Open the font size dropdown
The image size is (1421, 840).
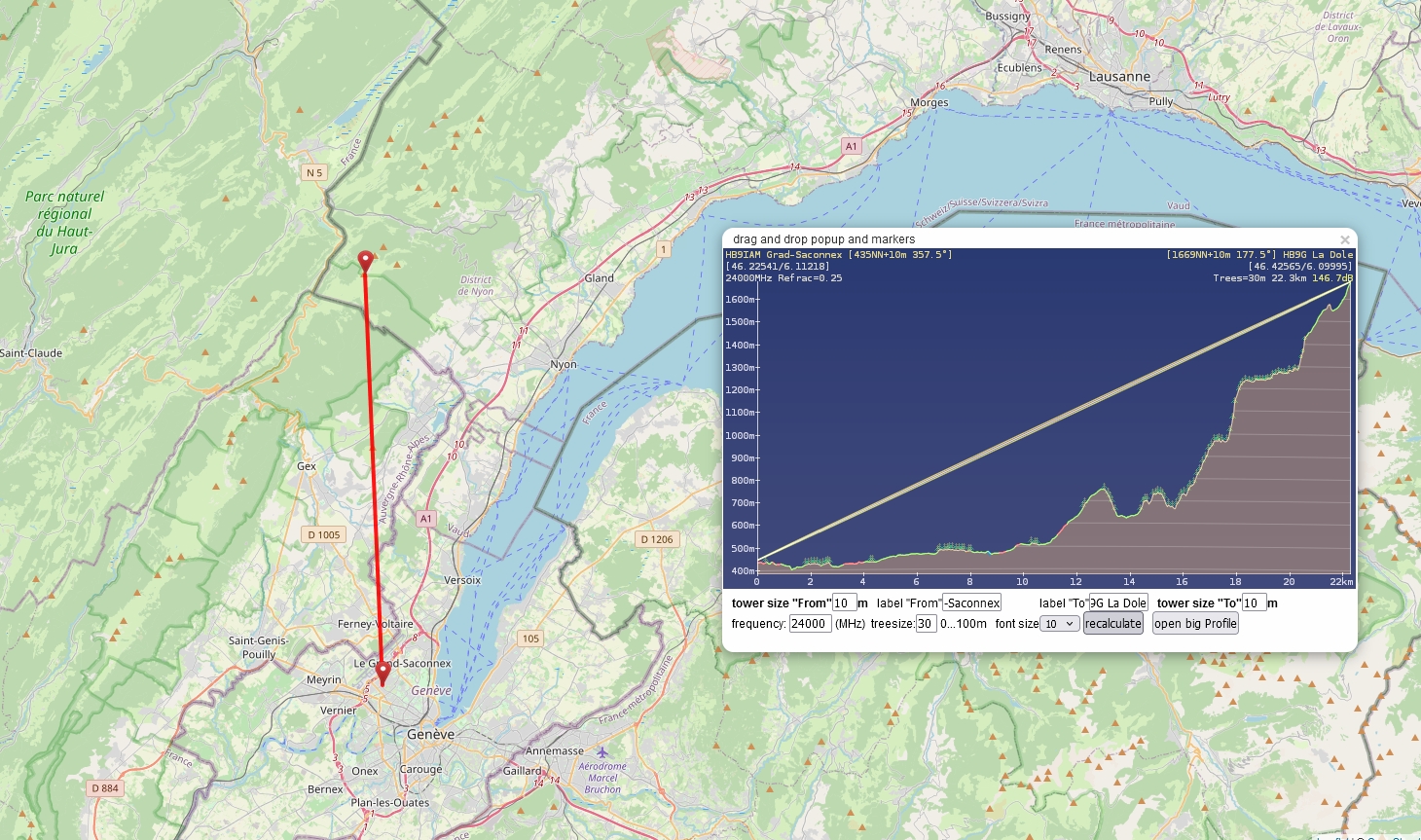point(1059,624)
